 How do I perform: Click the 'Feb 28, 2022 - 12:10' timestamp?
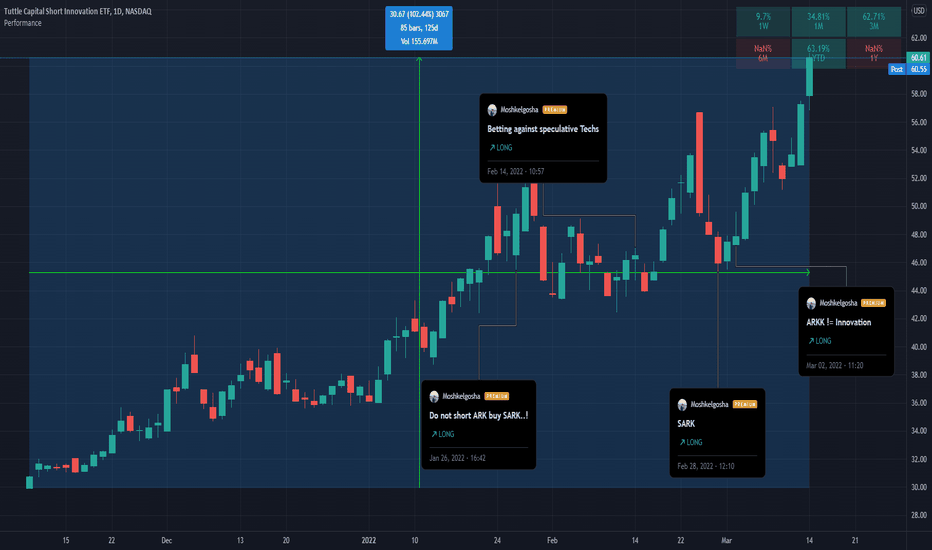click(706, 467)
